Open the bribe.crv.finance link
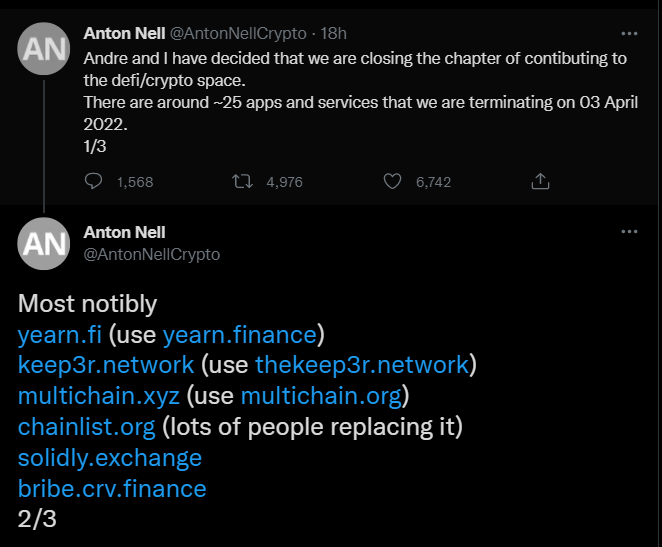Image resolution: width=662 pixels, height=547 pixels. click(x=112, y=489)
